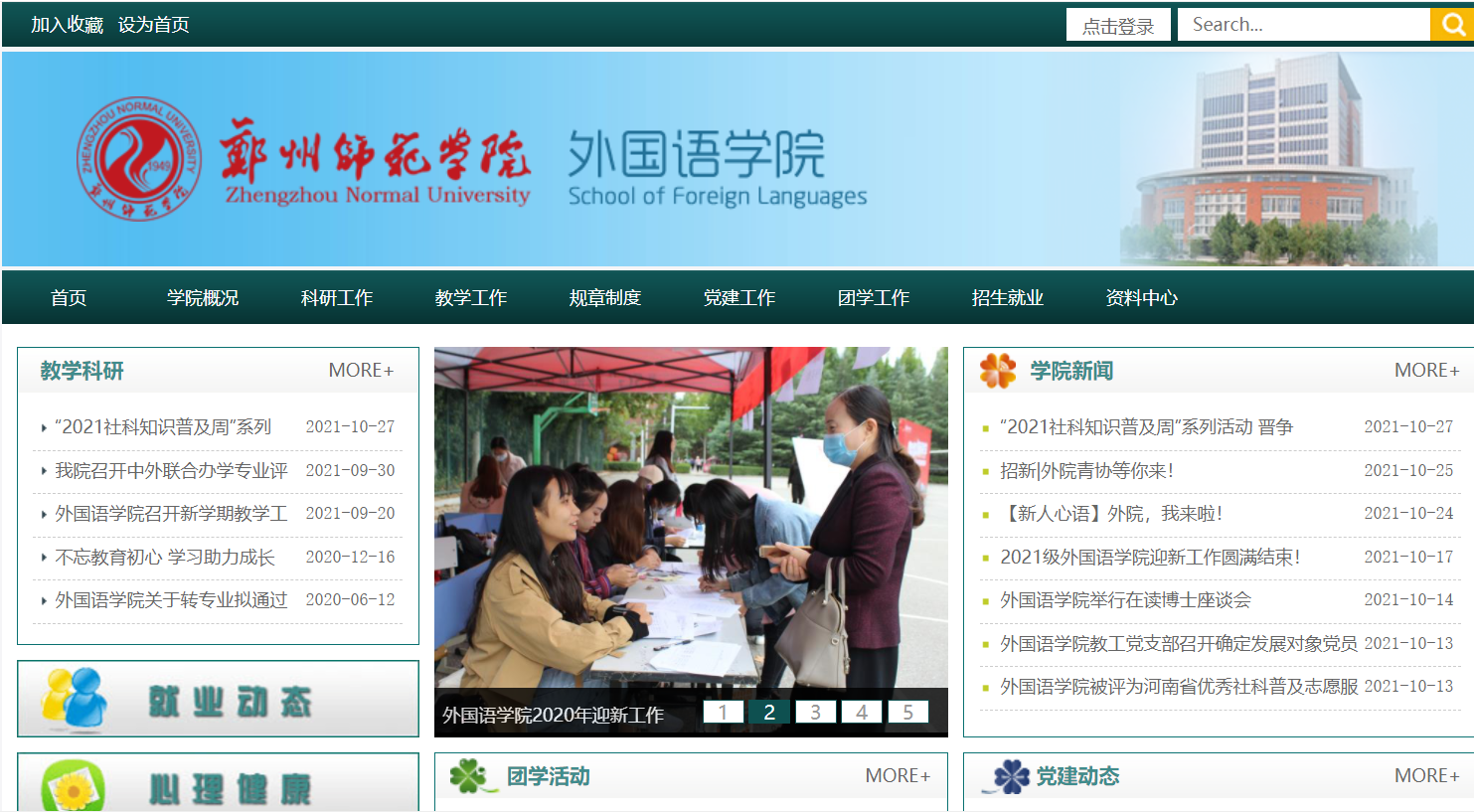This screenshot has height=812, width=1474.
Task: Open the 党建工作 menu item
Action: click(740, 295)
